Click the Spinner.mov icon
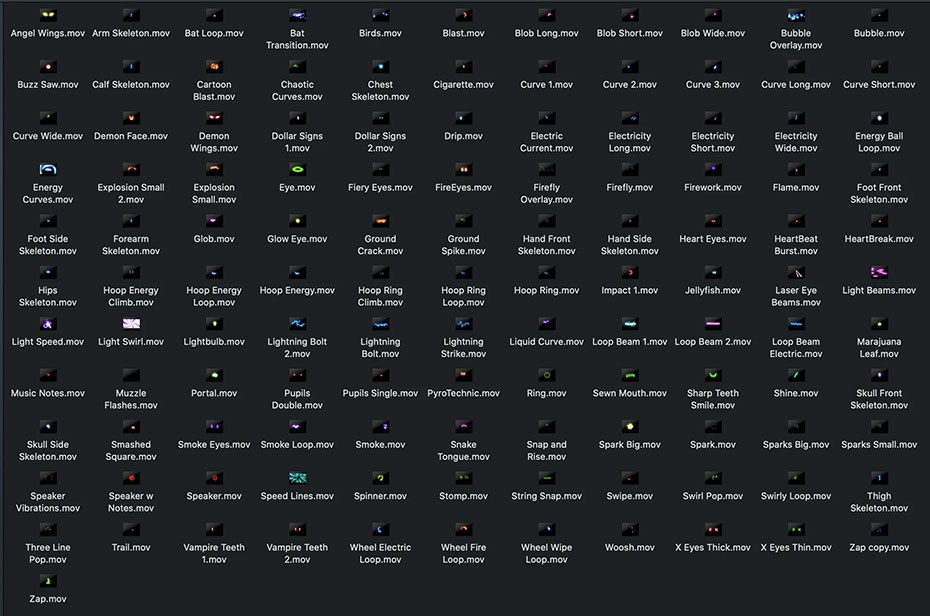 pyautogui.click(x=380, y=478)
